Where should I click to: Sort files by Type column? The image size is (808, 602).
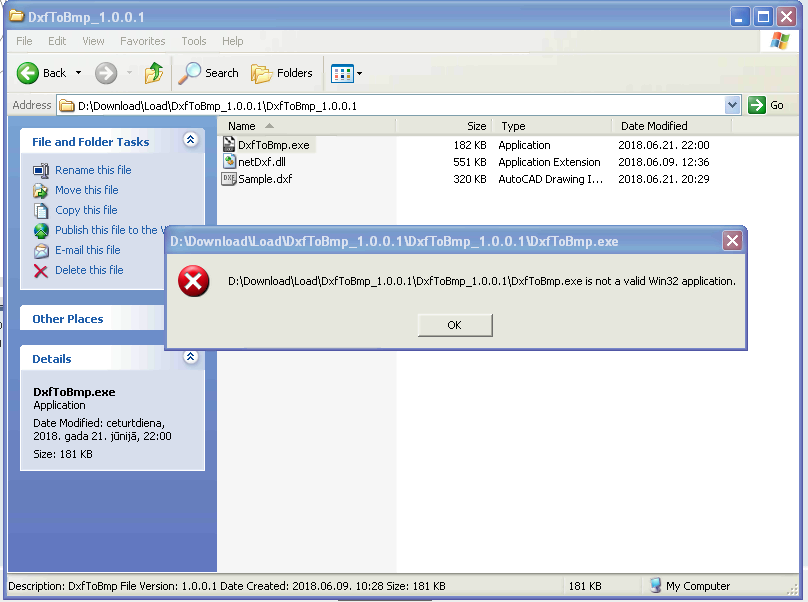pos(551,126)
